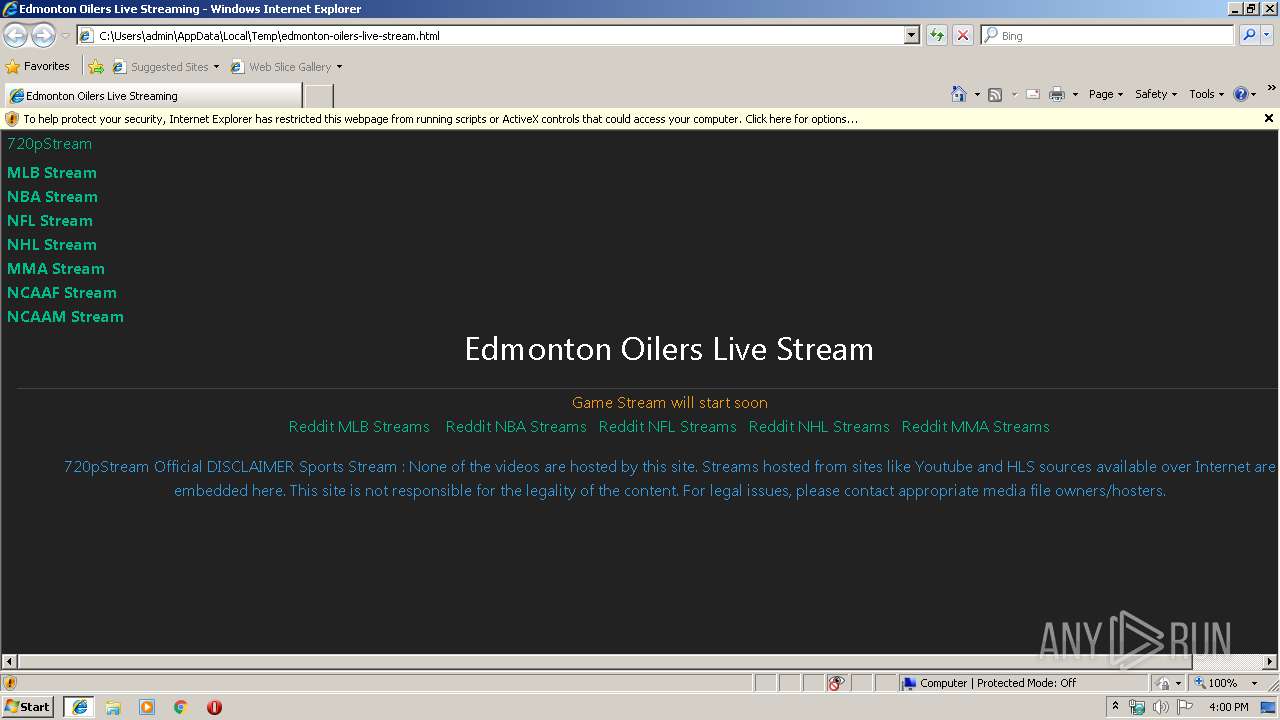Open the MMA Stream link
Screen dimensions: 1280x720
pyautogui.click(x=56, y=269)
